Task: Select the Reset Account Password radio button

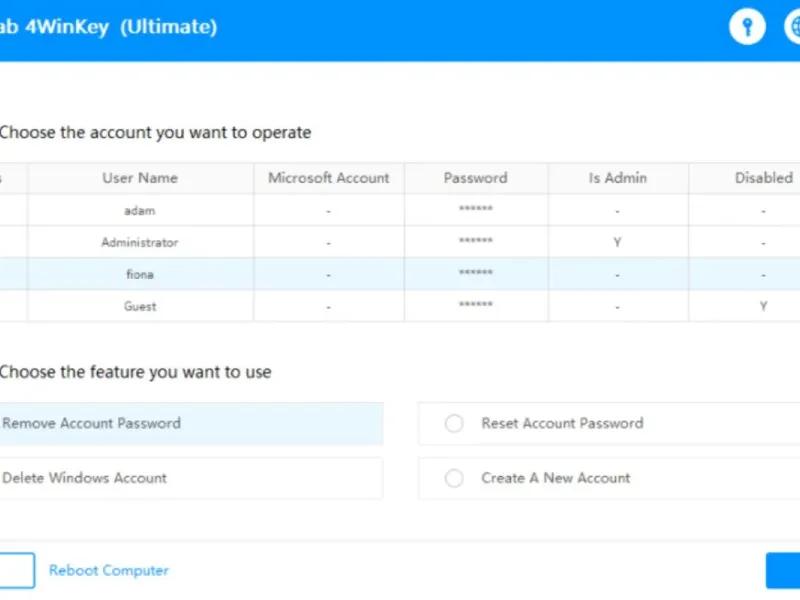Action: [454, 423]
